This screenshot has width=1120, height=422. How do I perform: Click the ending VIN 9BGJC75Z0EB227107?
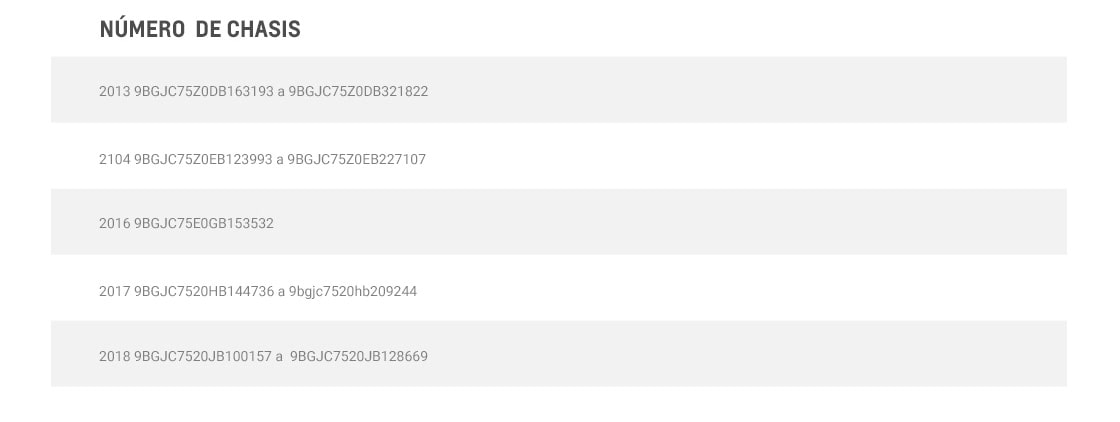click(356, 159)
